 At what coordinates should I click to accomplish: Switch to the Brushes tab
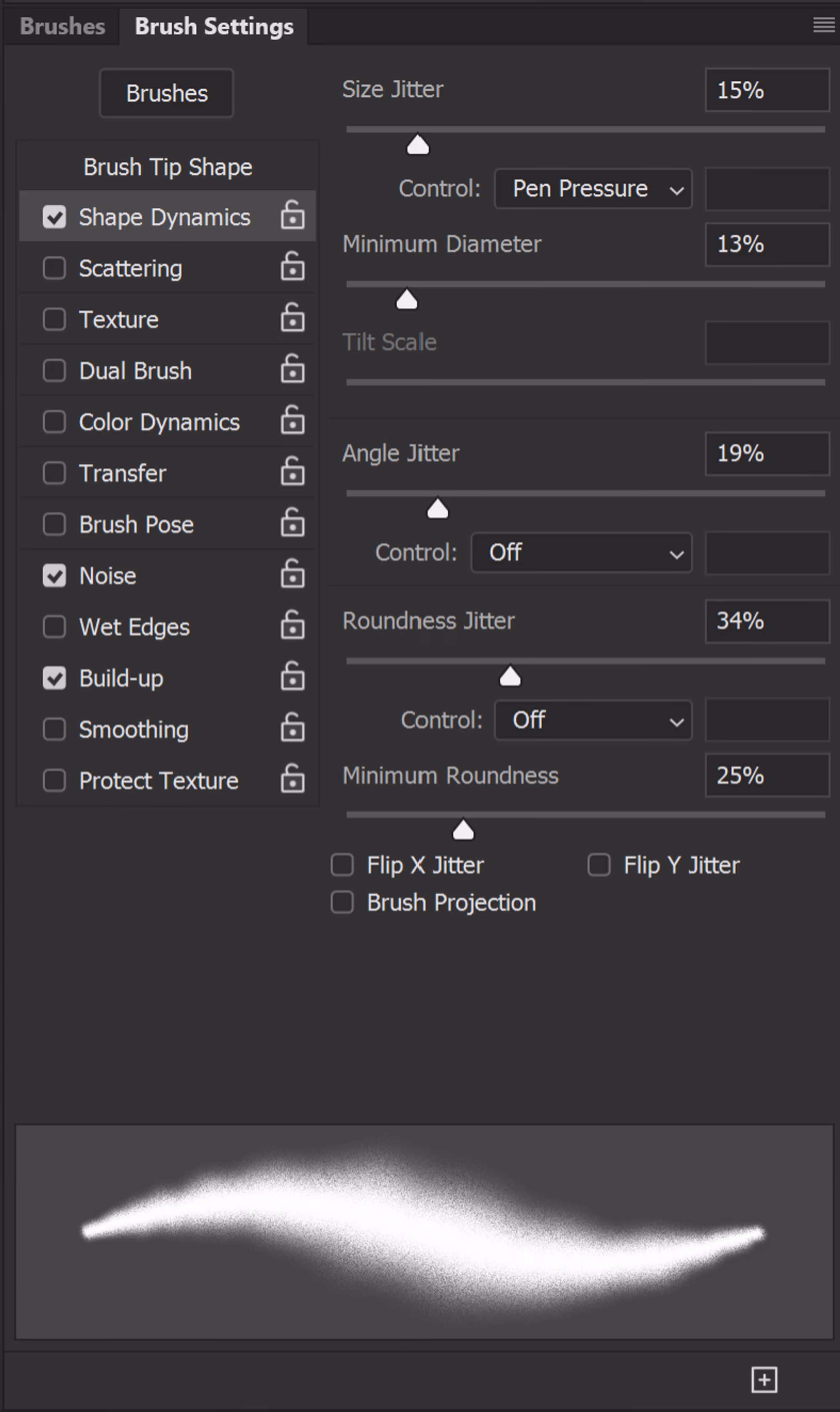tap(62, 26)
